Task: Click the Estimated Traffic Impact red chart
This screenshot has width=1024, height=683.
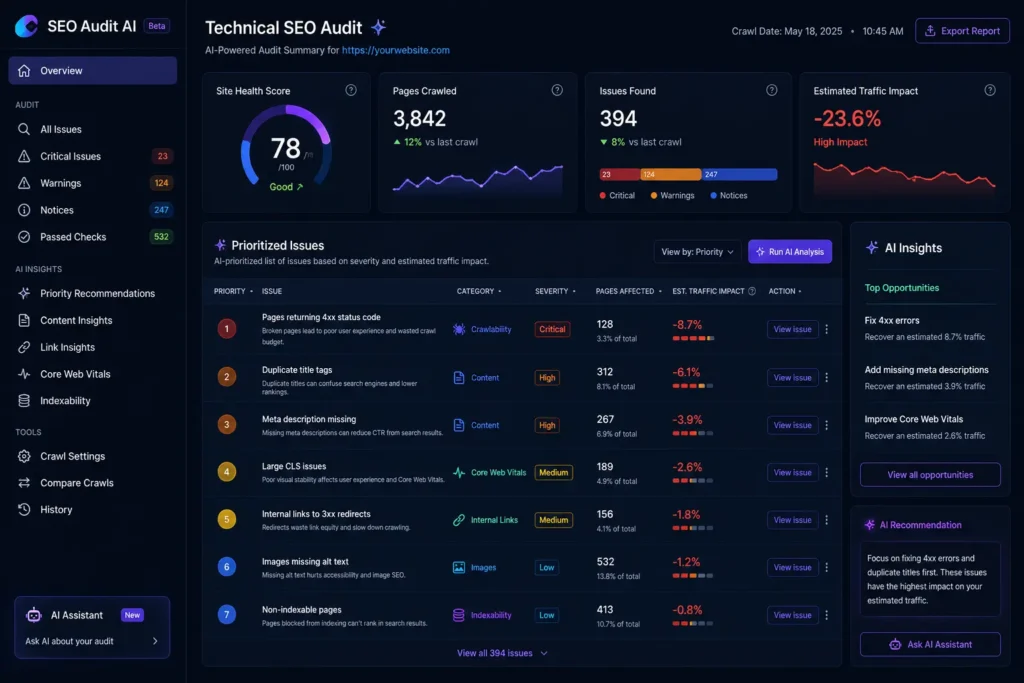Action: pyautogui.click(x=904, y=178)
